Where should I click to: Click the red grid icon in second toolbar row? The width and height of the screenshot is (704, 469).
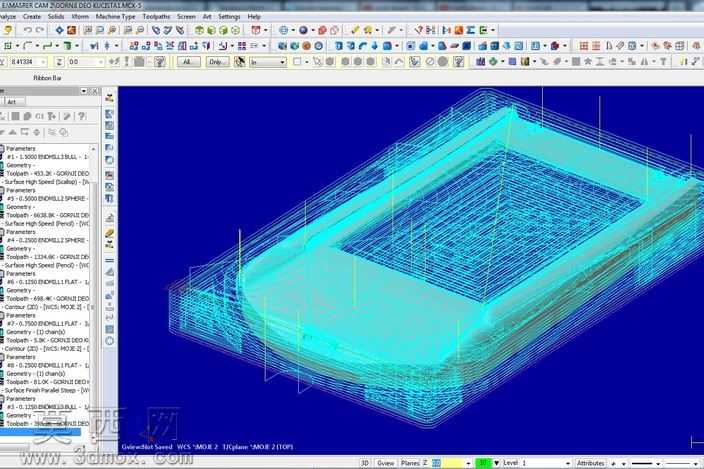[584, 46]
